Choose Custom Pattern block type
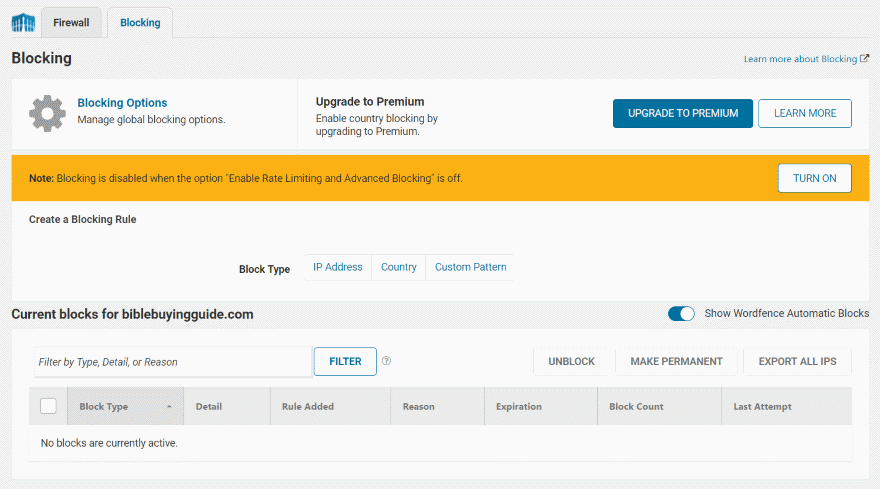 tap(470, 267)
